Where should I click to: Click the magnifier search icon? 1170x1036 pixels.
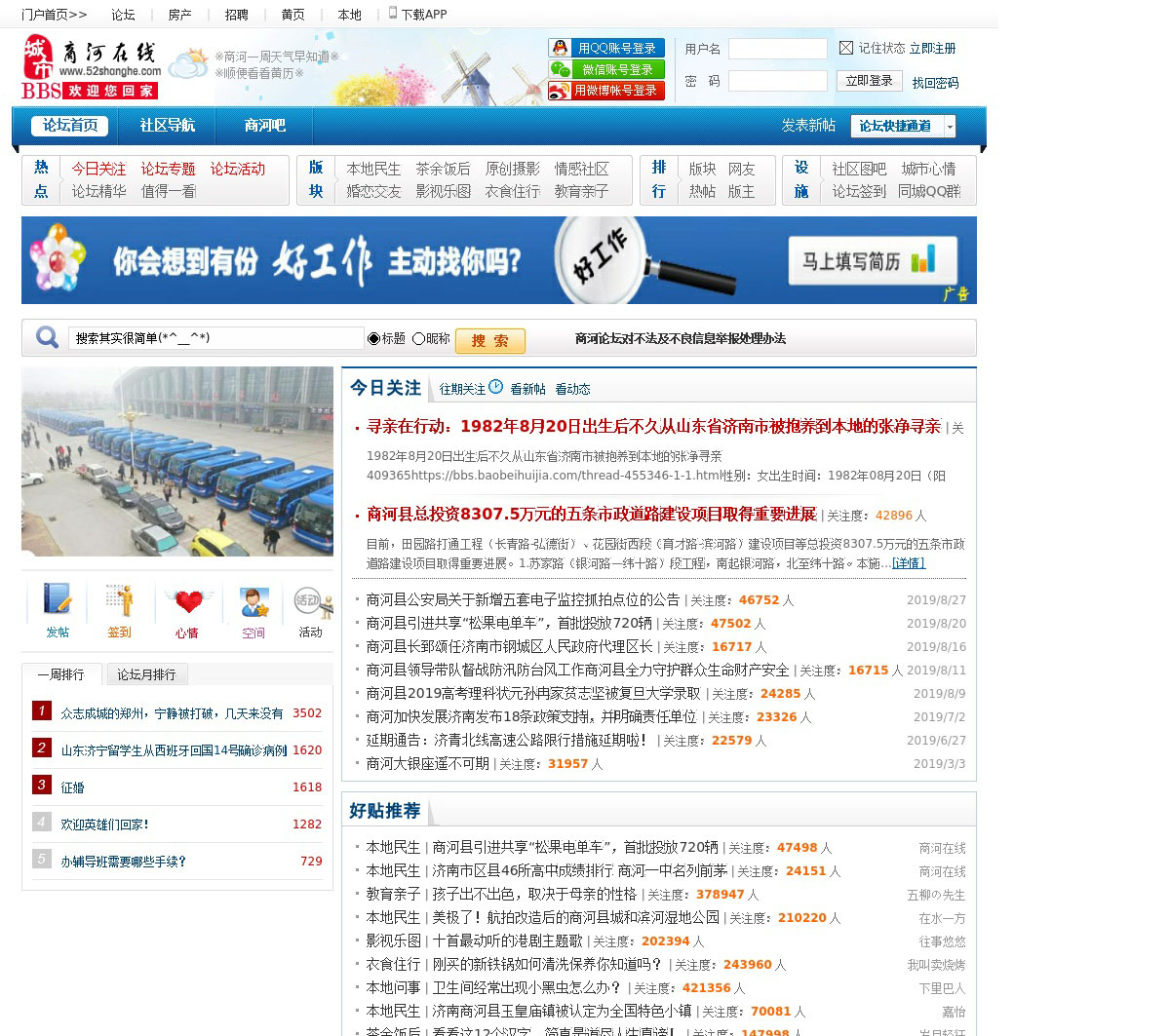point(47,337)
